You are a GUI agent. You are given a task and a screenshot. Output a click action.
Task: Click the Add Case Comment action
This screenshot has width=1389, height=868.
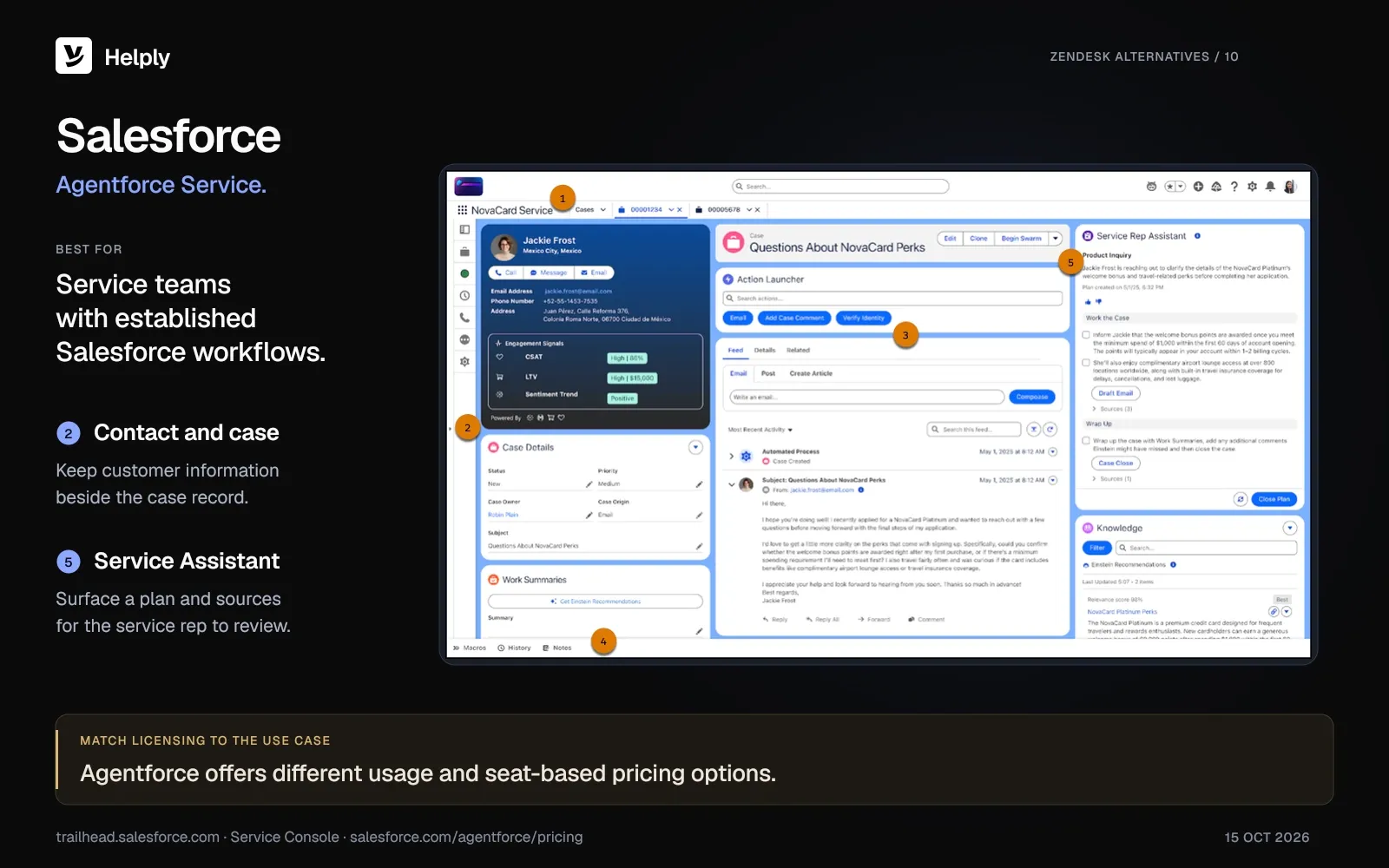794,319
